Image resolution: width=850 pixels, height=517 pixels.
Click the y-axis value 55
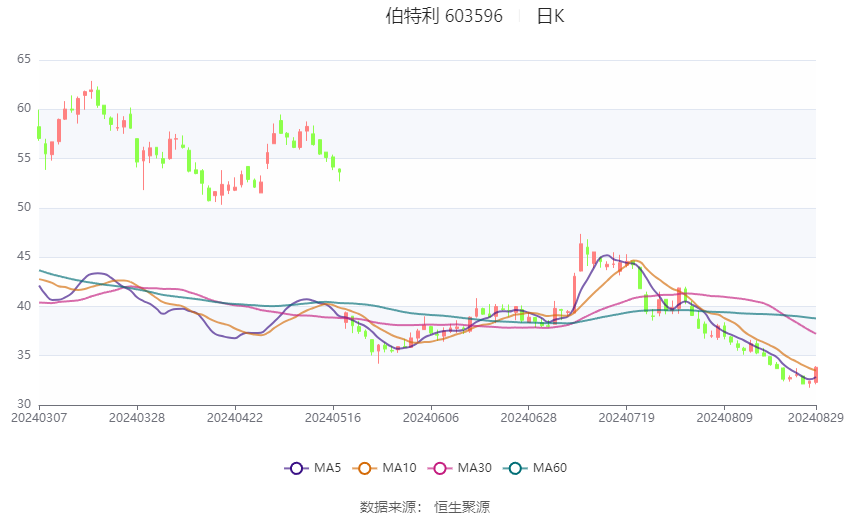pos(24,158)
